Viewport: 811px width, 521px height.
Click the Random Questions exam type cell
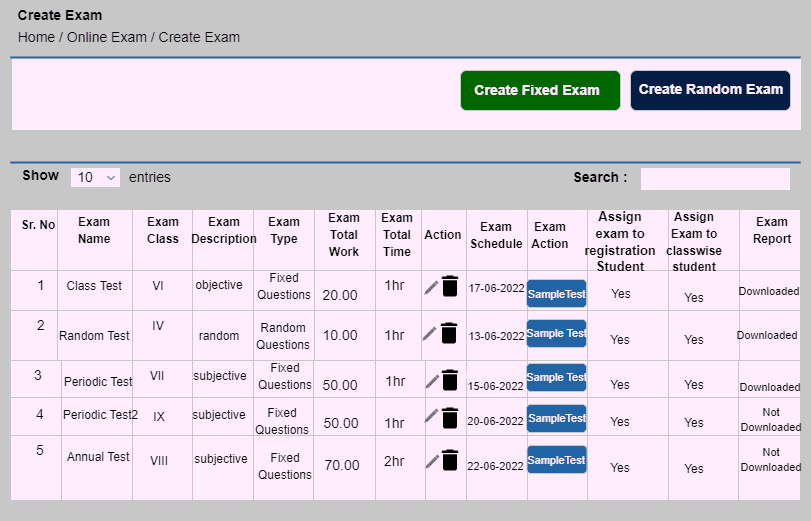point(283,336)
